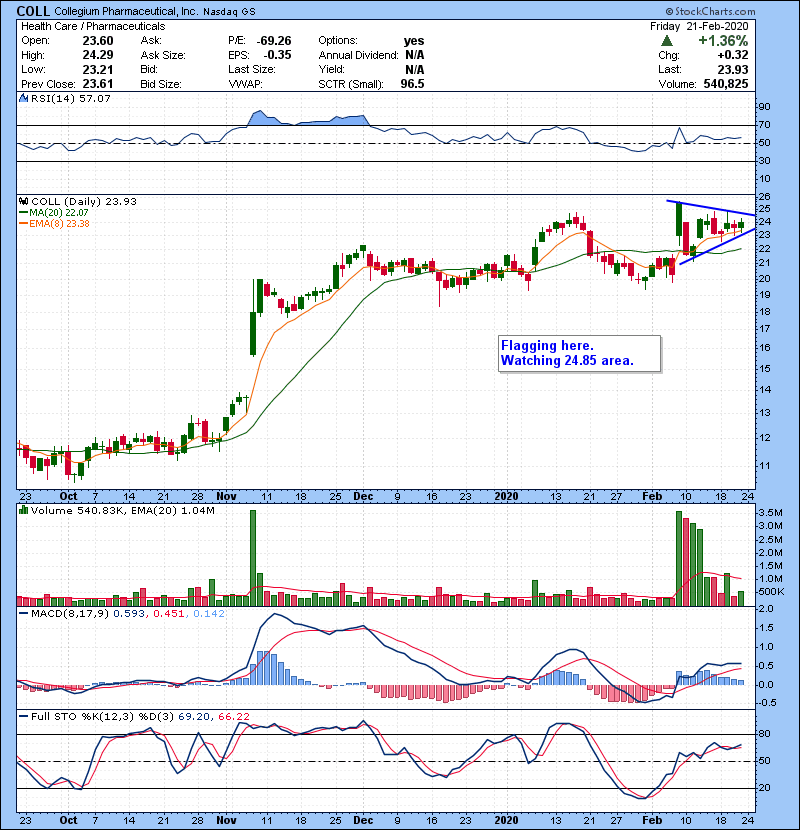Click the Volume value 540,825
The height and width of the screenshot is (830, 800).
coord(726,84)
